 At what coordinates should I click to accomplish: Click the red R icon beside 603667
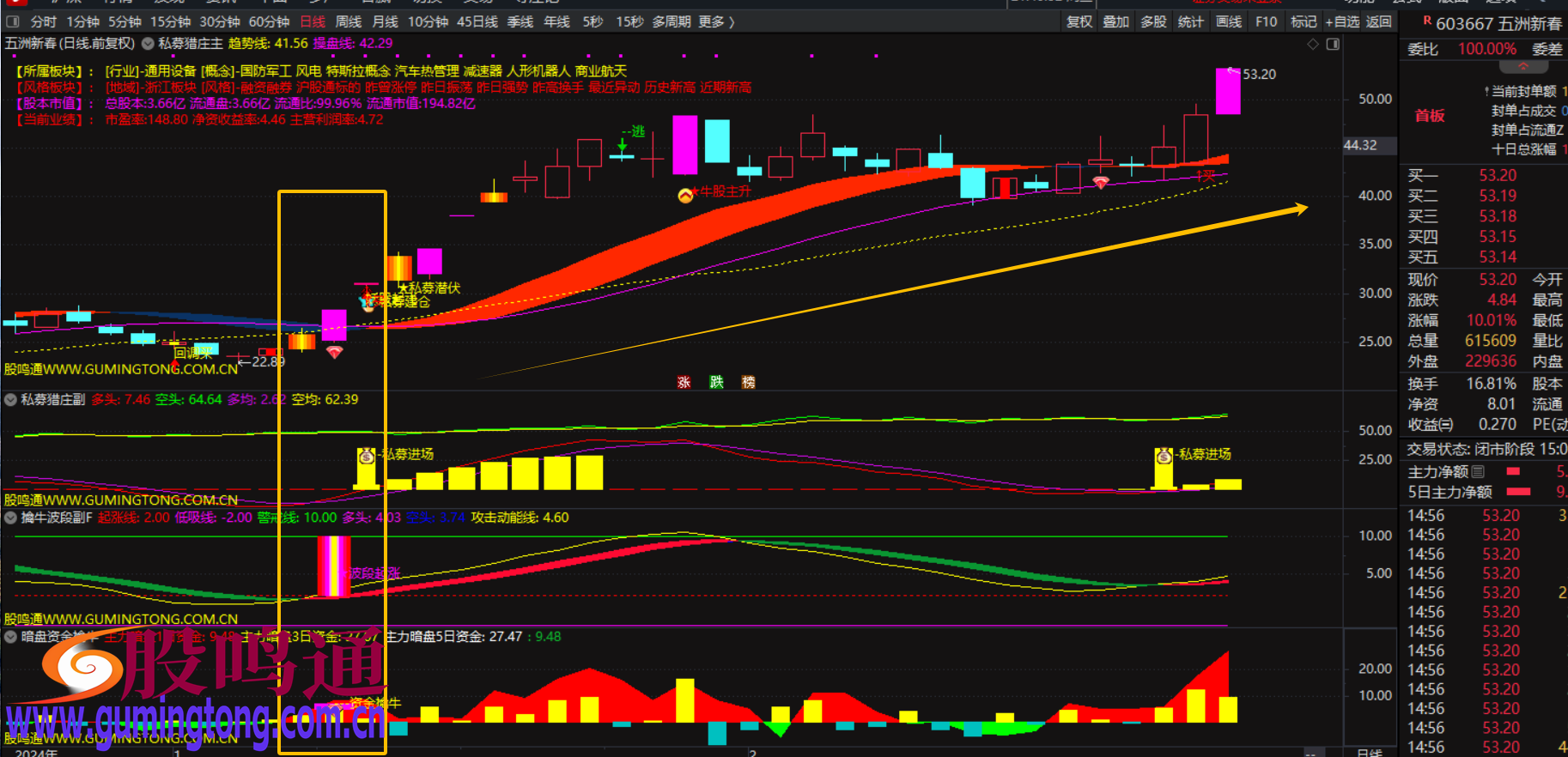(x=1427, y=21)
